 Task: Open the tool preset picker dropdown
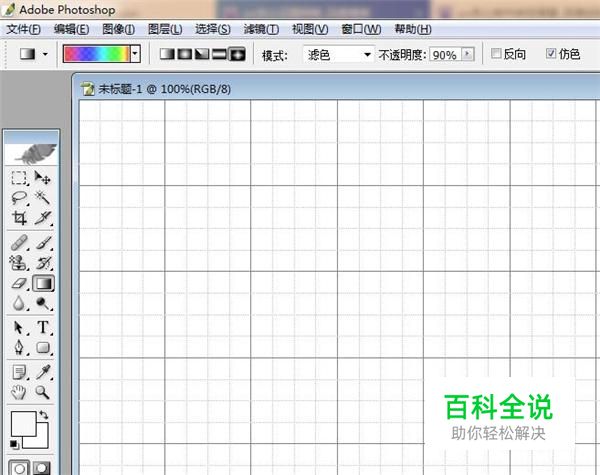(x=45, y=54)
